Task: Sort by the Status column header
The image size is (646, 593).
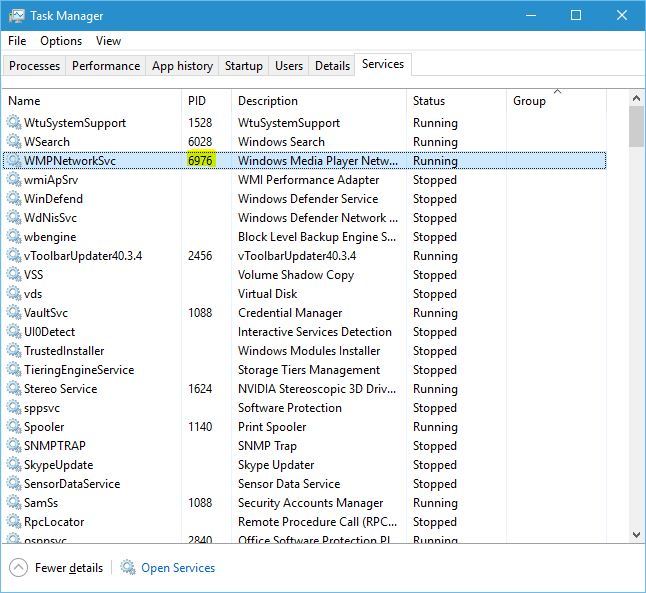Action: (x=456, y=101)
